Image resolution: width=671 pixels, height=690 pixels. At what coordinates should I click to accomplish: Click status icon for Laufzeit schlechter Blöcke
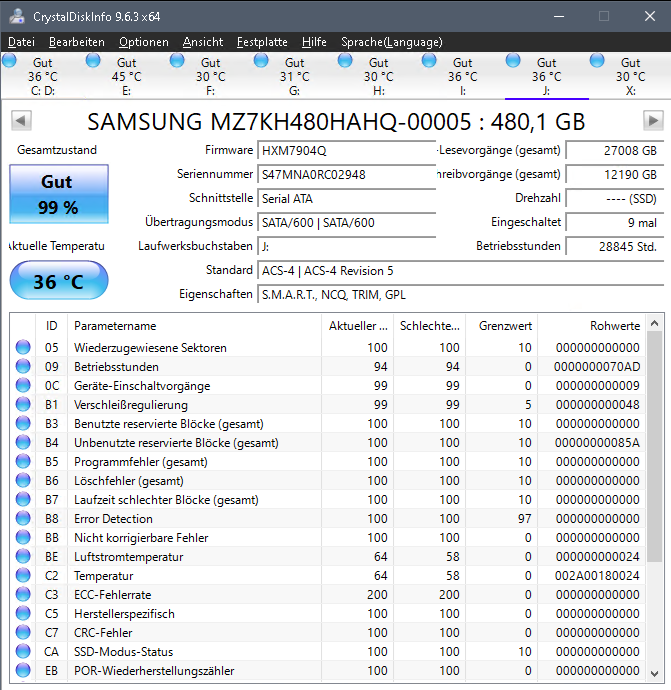[x=23, y=499]
